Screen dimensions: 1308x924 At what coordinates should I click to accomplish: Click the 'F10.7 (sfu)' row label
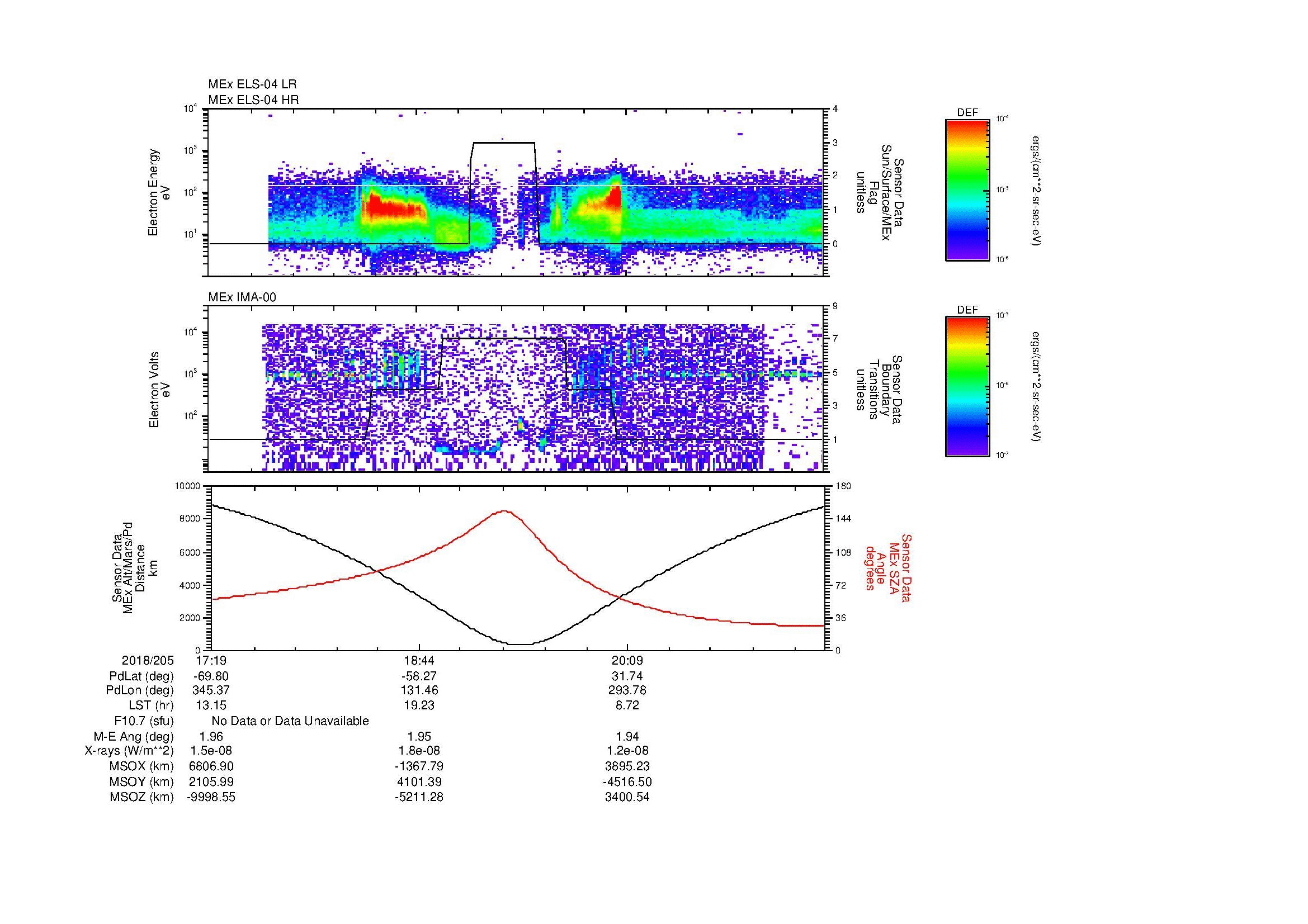144,721
